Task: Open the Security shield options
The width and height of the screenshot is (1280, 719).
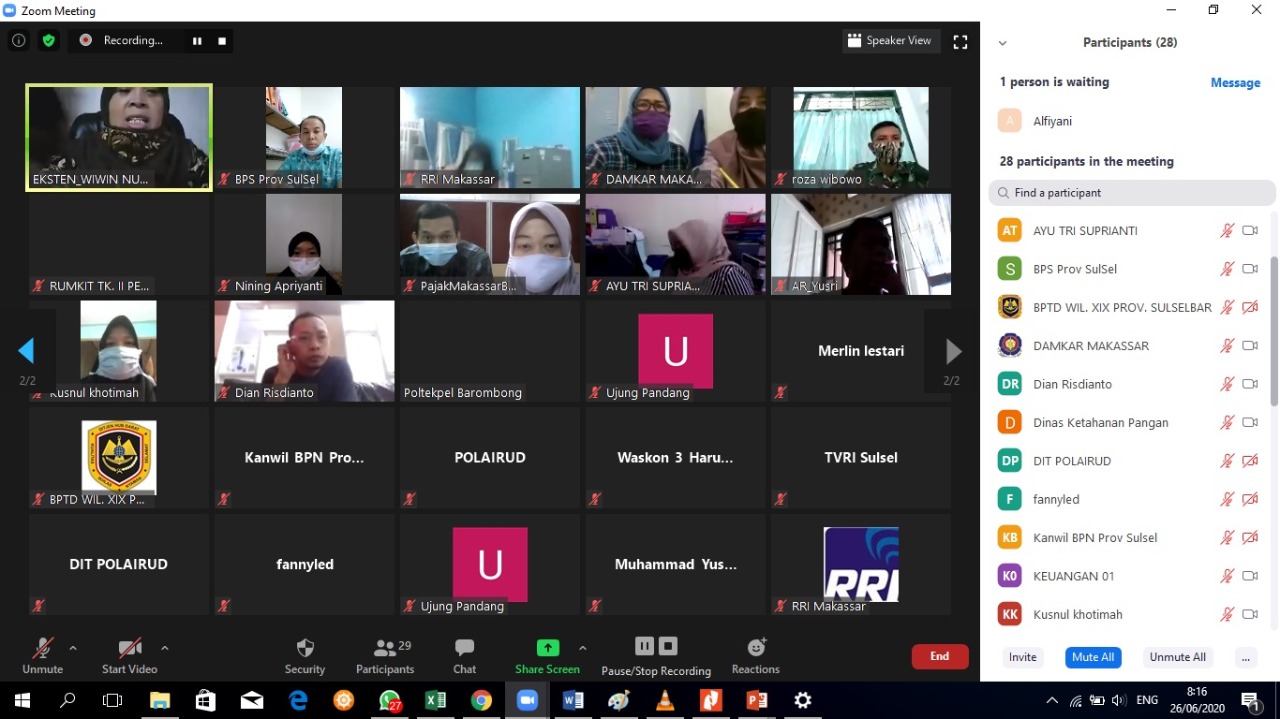Action: [x=305, y=656]
